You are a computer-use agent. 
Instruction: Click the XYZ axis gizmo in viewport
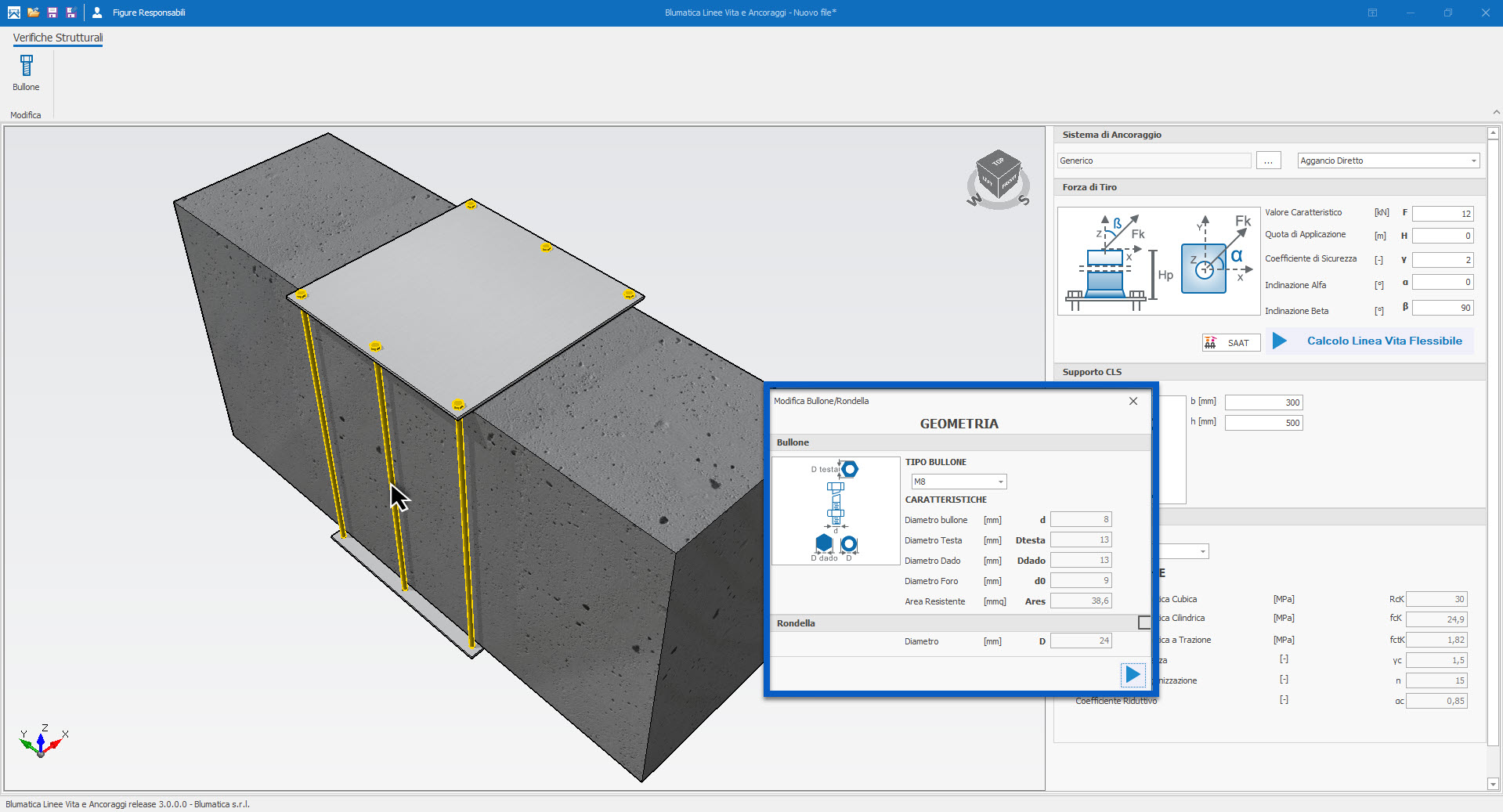tap(42, 741)
